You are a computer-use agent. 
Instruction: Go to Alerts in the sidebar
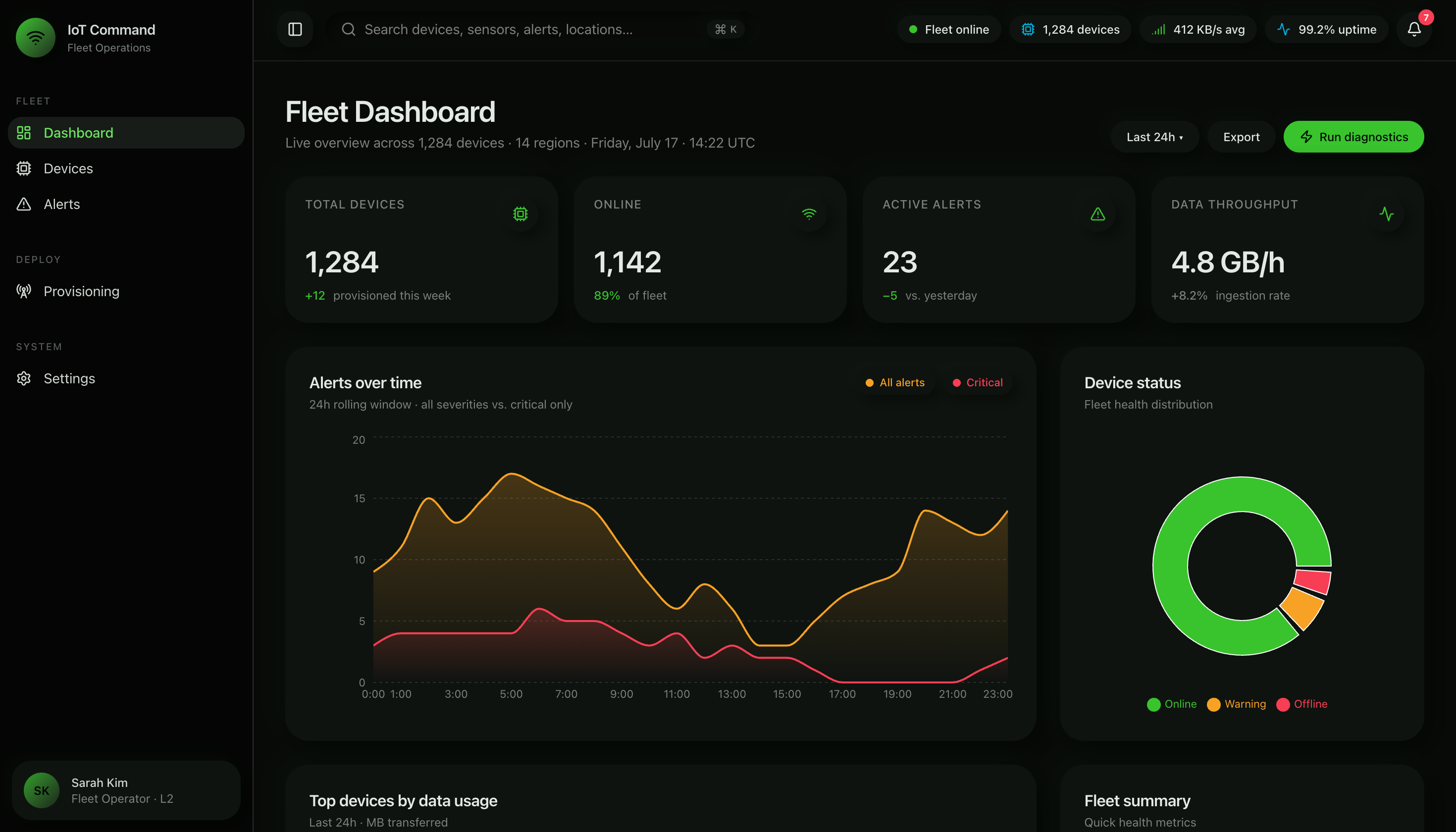point(126,204)
